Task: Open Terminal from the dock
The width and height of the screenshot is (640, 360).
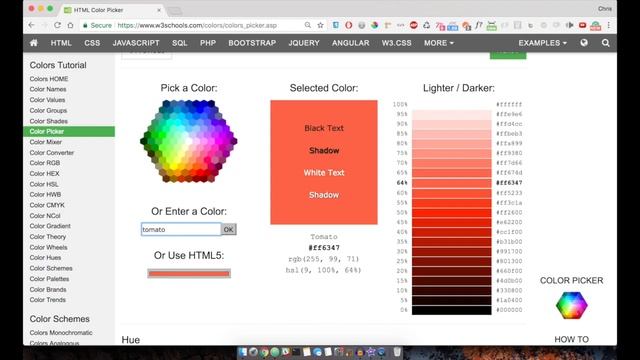Action: coord(296,352)
